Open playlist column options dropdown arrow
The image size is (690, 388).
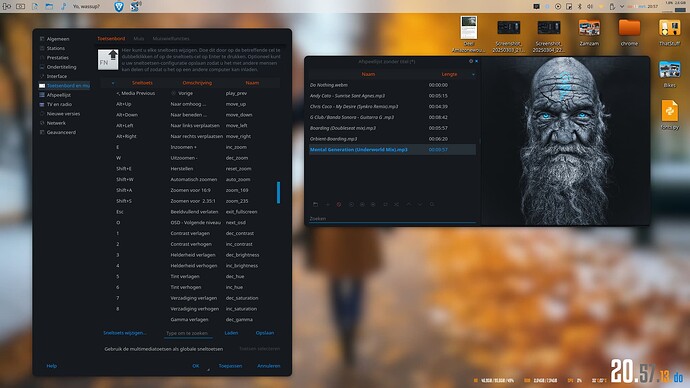[473, 74]
